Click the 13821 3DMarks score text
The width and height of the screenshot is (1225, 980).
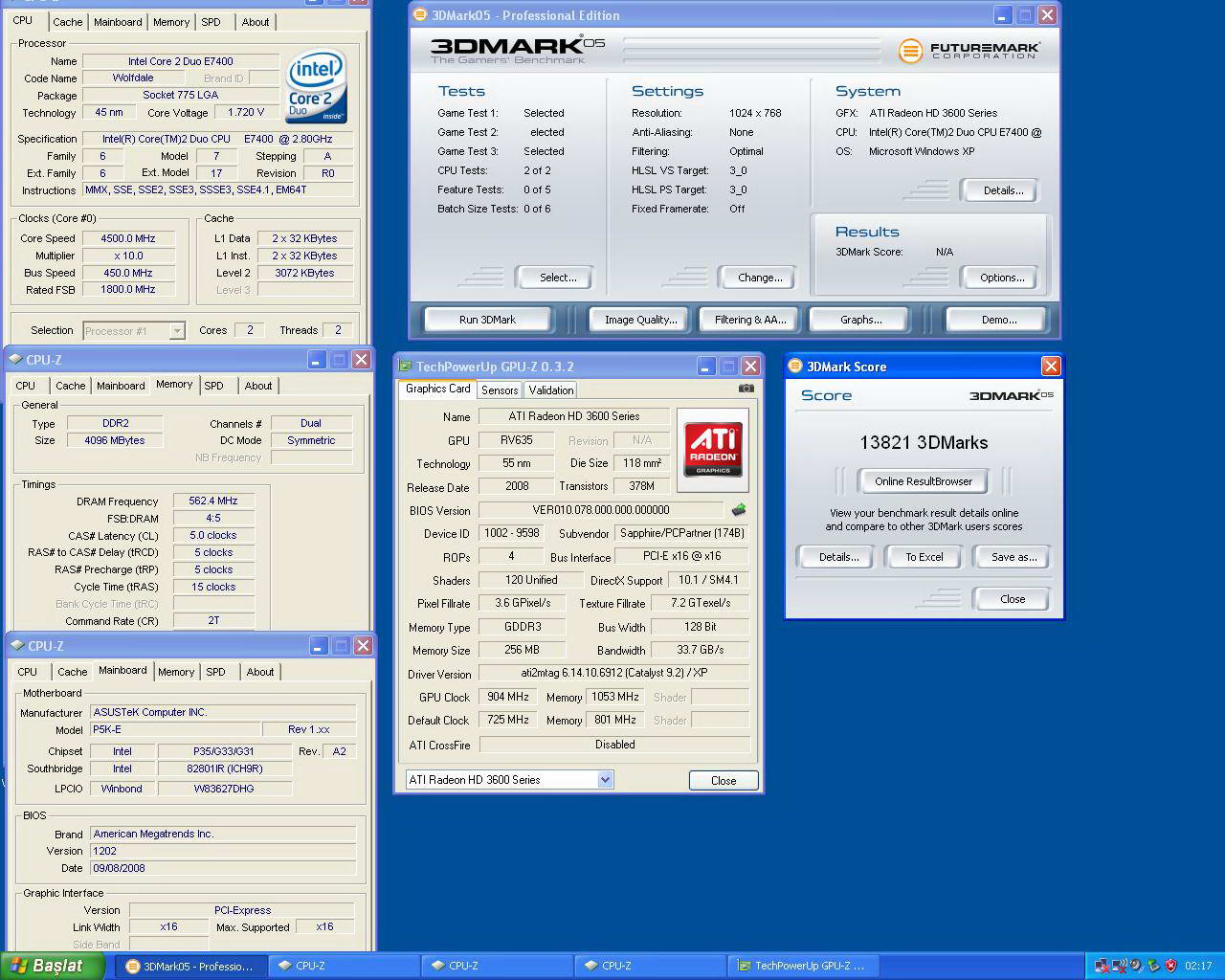(x=924, y=442)
